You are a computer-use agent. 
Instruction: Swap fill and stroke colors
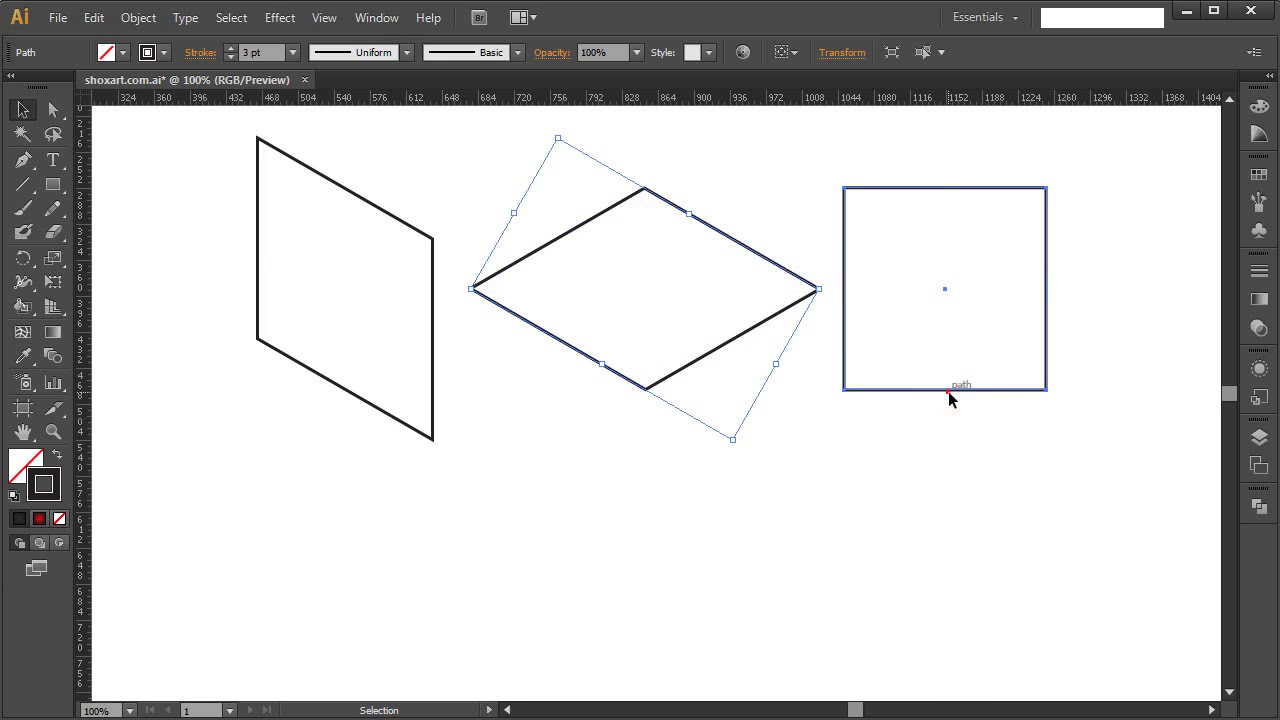point(57,455)
